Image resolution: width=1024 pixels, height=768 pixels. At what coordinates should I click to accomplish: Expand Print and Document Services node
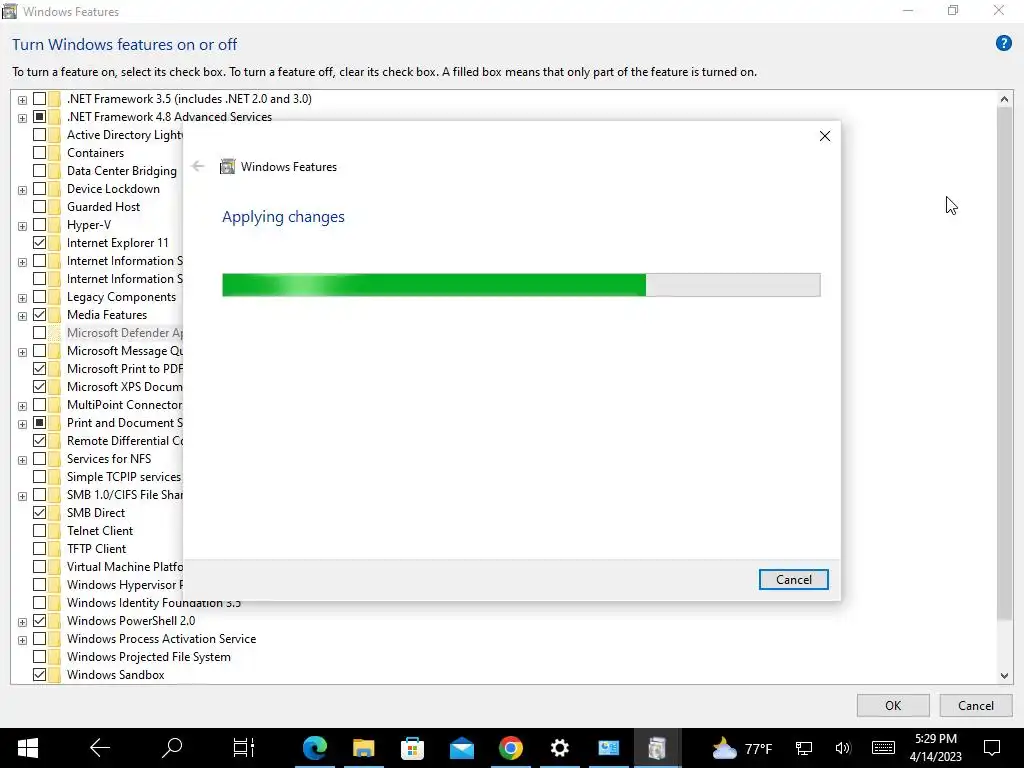(x=22, y=424)
